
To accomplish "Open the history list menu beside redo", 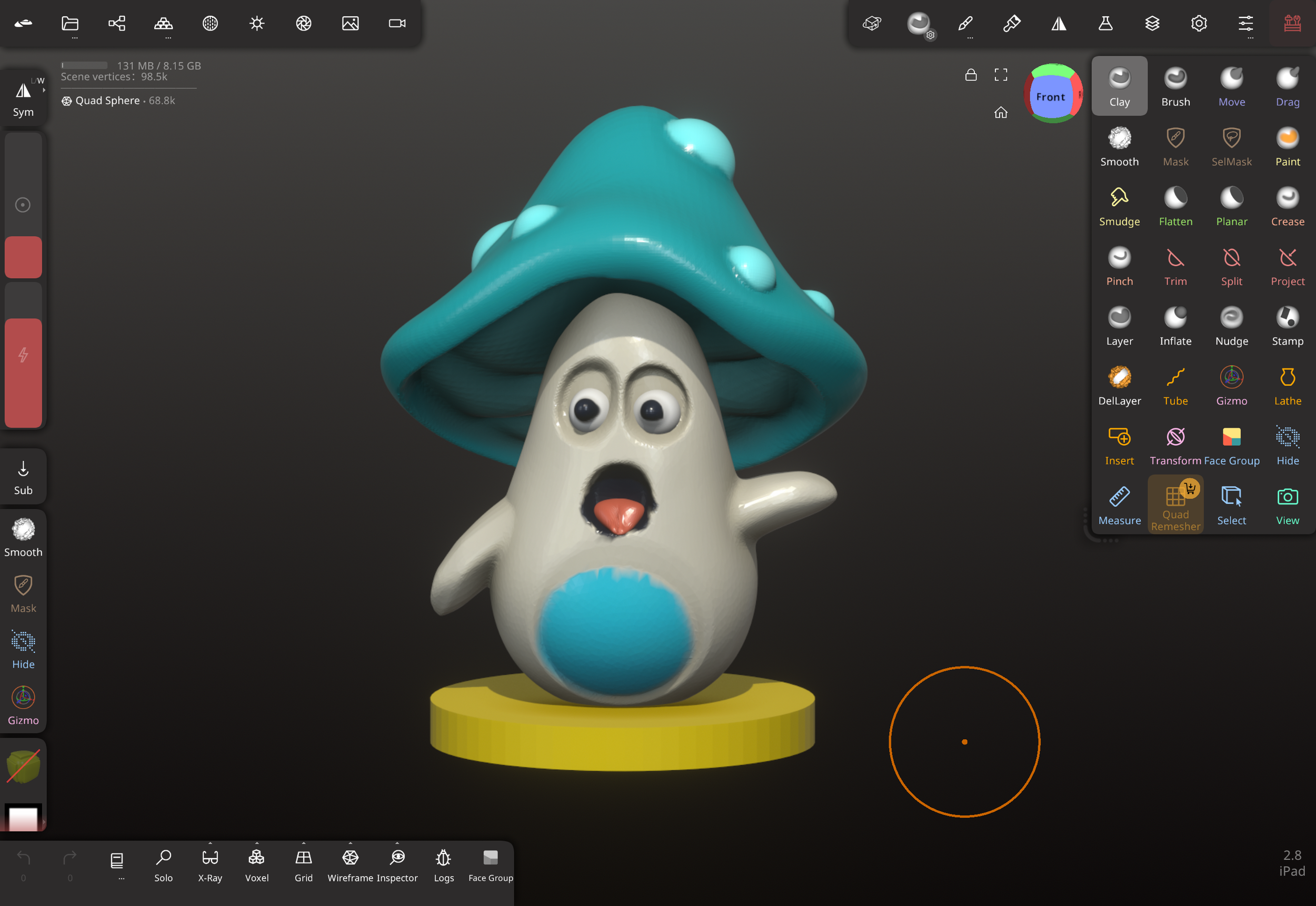I will point(117,862).
